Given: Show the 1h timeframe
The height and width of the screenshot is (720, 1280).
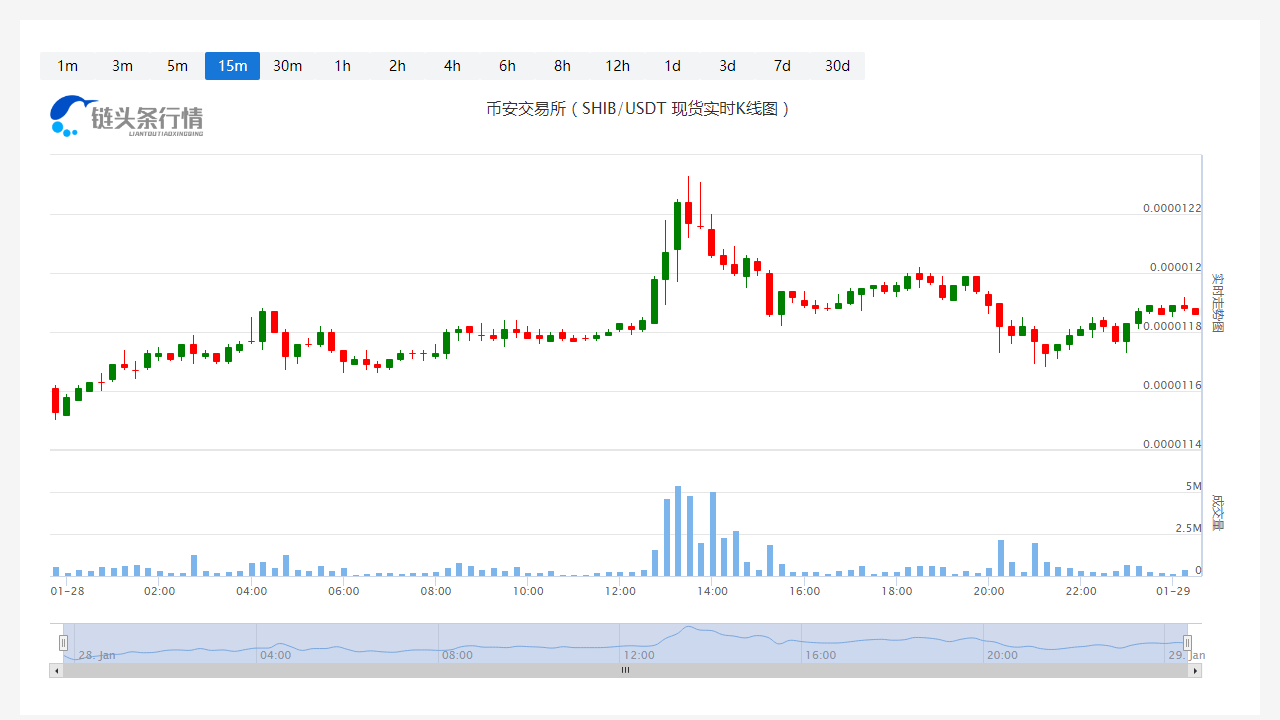Looking at the screenshot, I should click(342, 66).
